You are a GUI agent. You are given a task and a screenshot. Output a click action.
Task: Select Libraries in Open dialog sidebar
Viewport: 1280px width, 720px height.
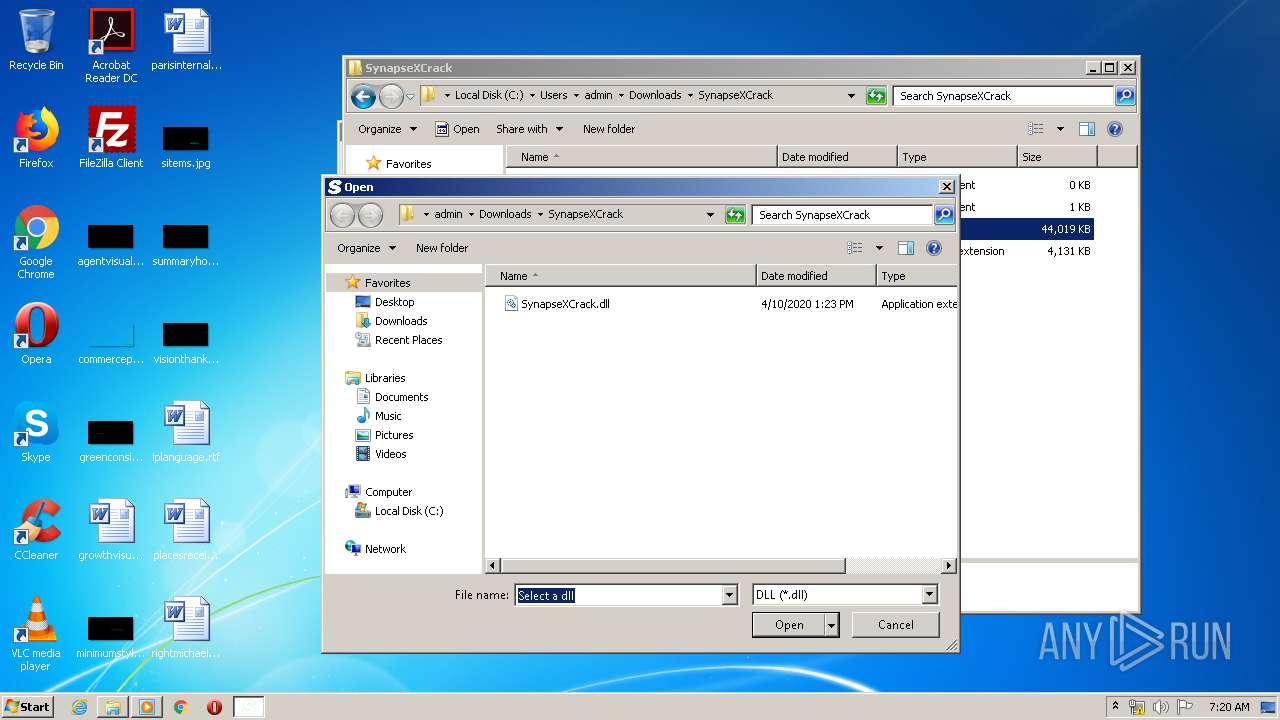point(385,378)
